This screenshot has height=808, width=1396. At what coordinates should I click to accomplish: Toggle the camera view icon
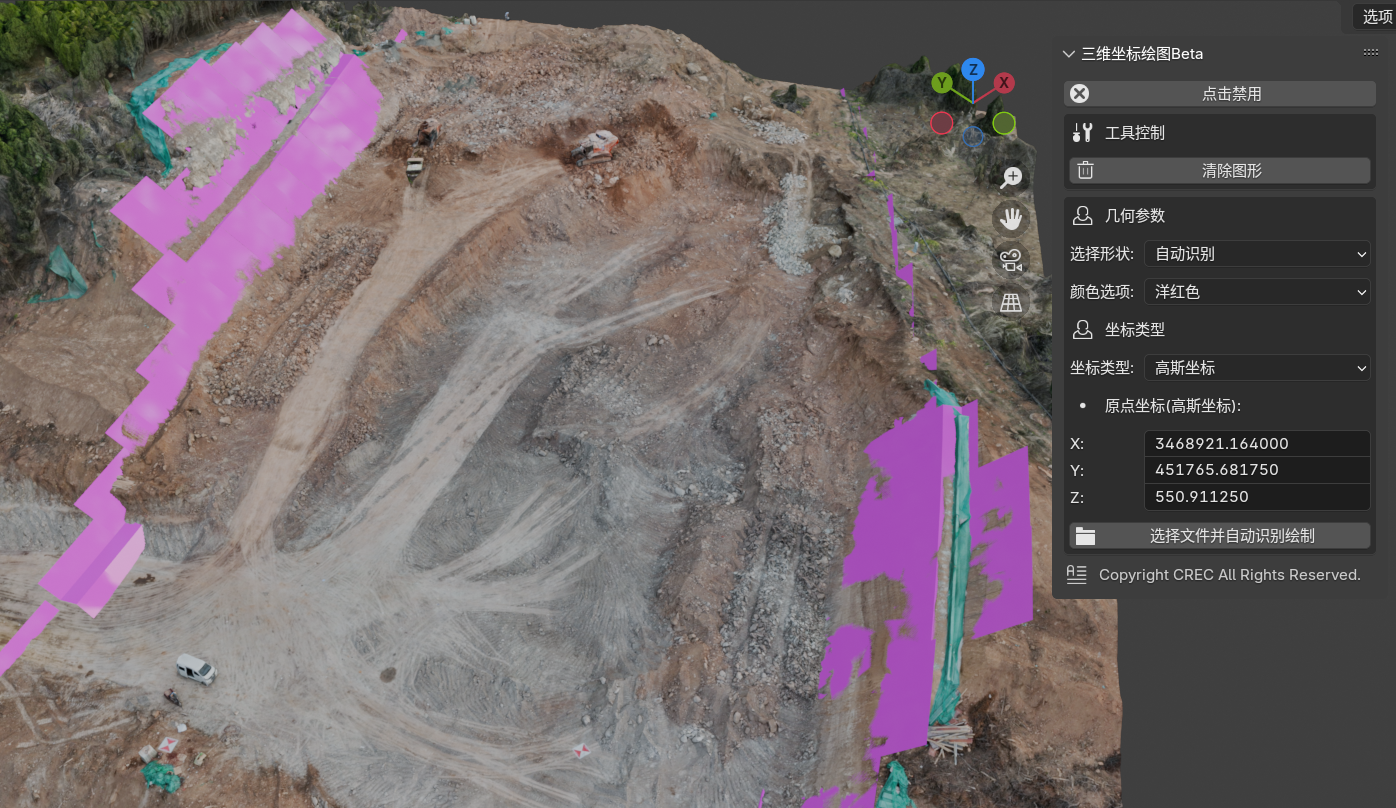(x=1011, y=261)
